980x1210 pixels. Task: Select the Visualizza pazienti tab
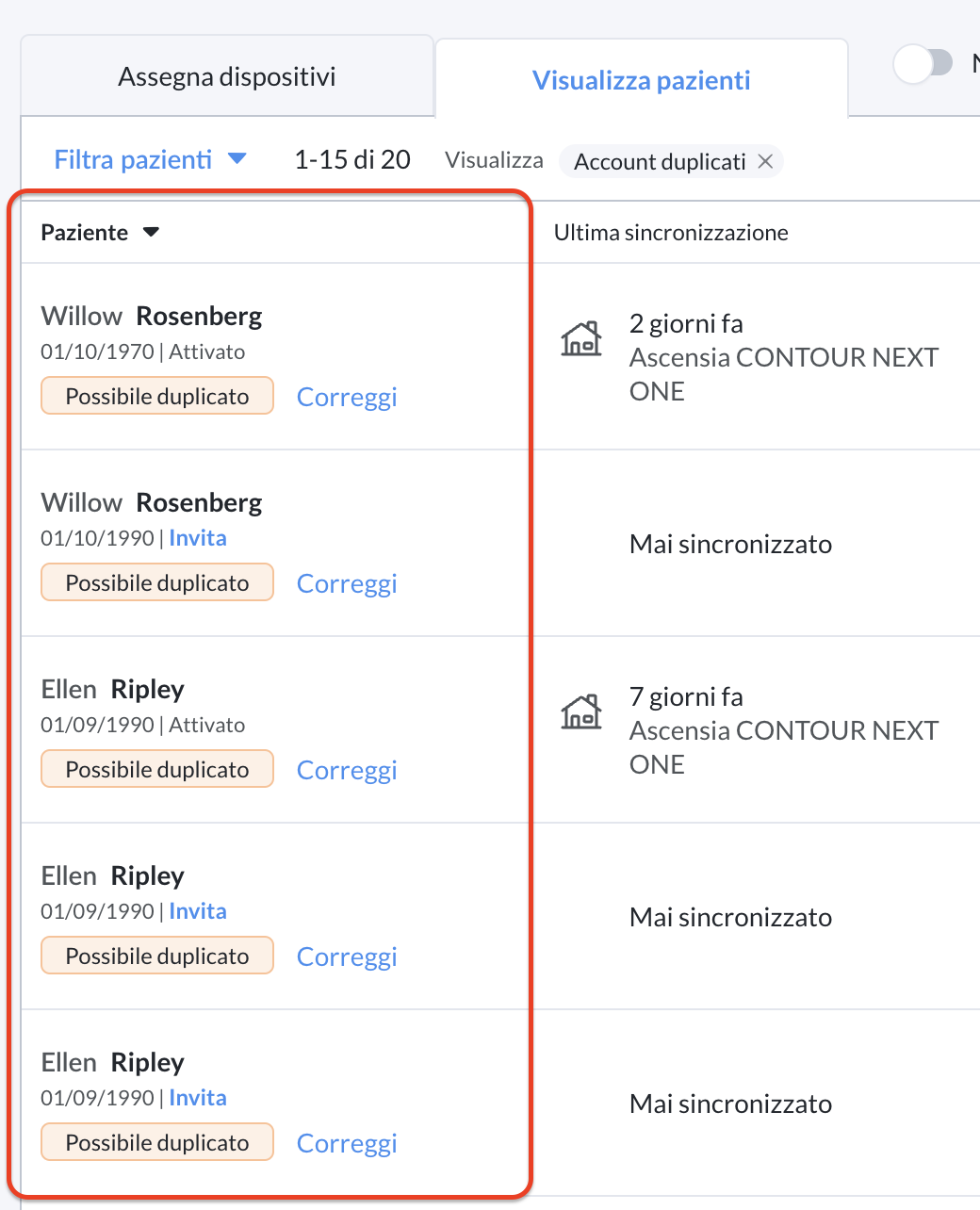[x=642, y=80]
